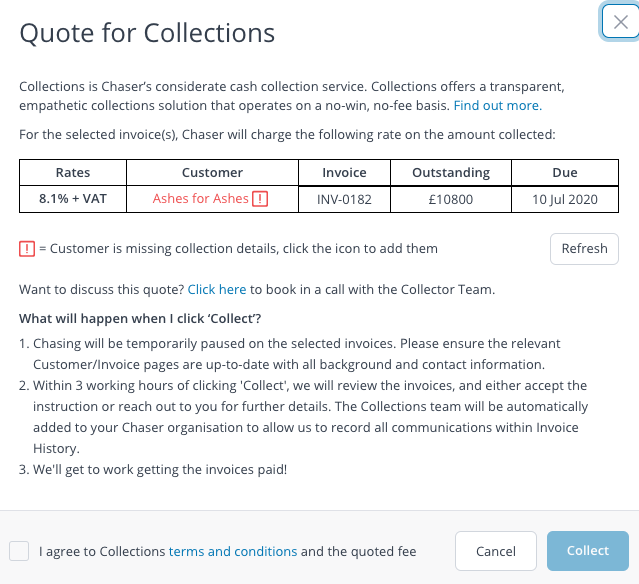Click the Due column header
The image size is (639, 584).
[565, 173]
